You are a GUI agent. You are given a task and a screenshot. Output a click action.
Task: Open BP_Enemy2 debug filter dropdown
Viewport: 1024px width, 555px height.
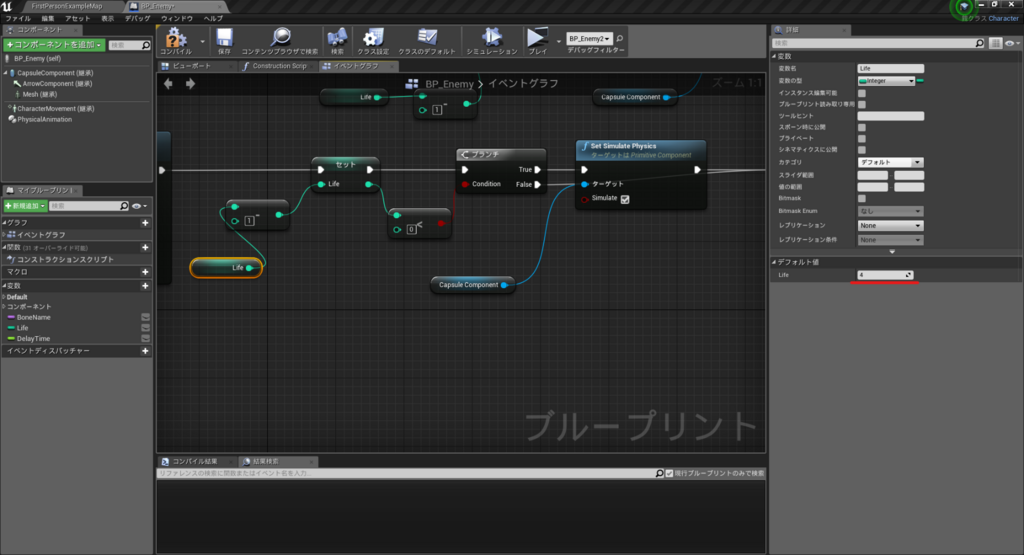(589, 39)
